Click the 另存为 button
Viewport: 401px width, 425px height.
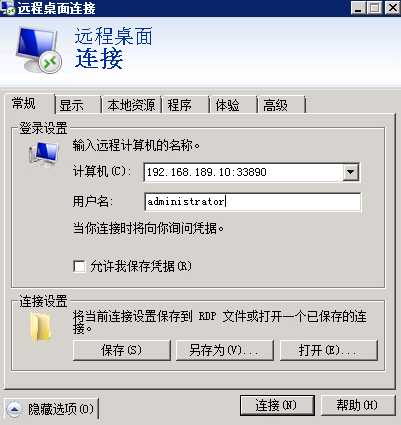click(x=225, y=350)
